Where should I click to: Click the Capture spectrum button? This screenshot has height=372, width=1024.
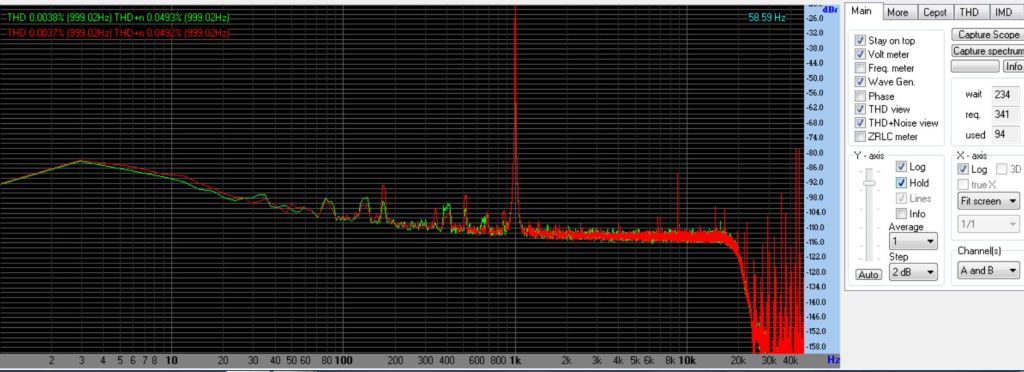[x=987, y=51]
